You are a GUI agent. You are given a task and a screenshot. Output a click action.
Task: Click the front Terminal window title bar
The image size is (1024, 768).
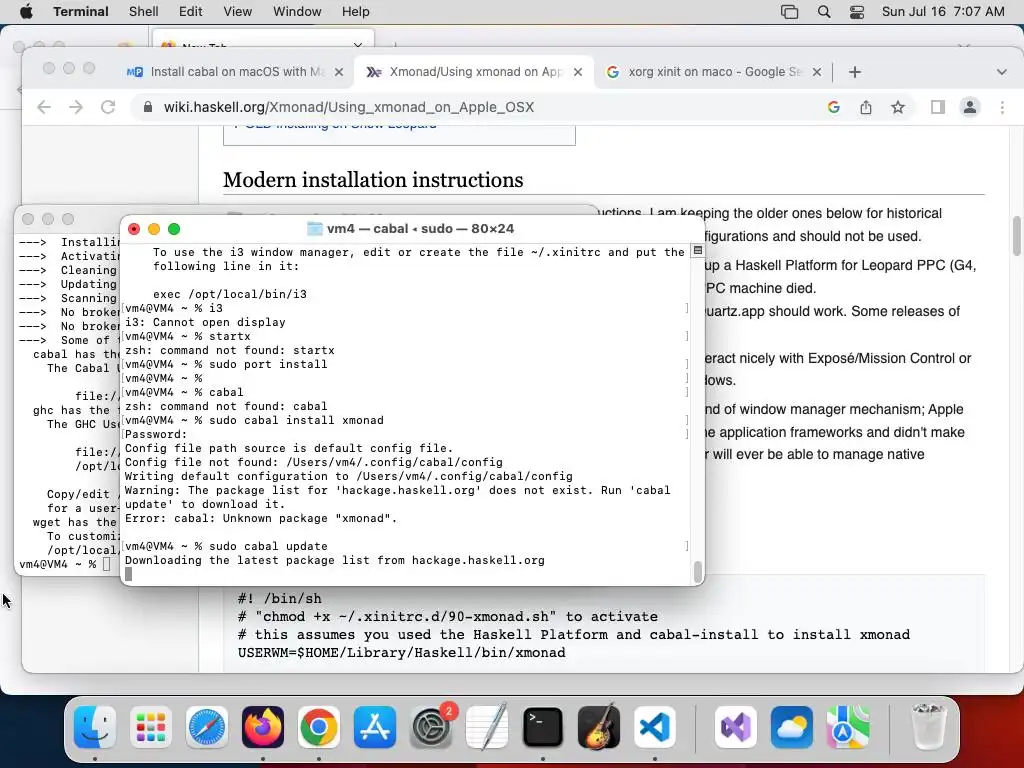pos(412,229)
